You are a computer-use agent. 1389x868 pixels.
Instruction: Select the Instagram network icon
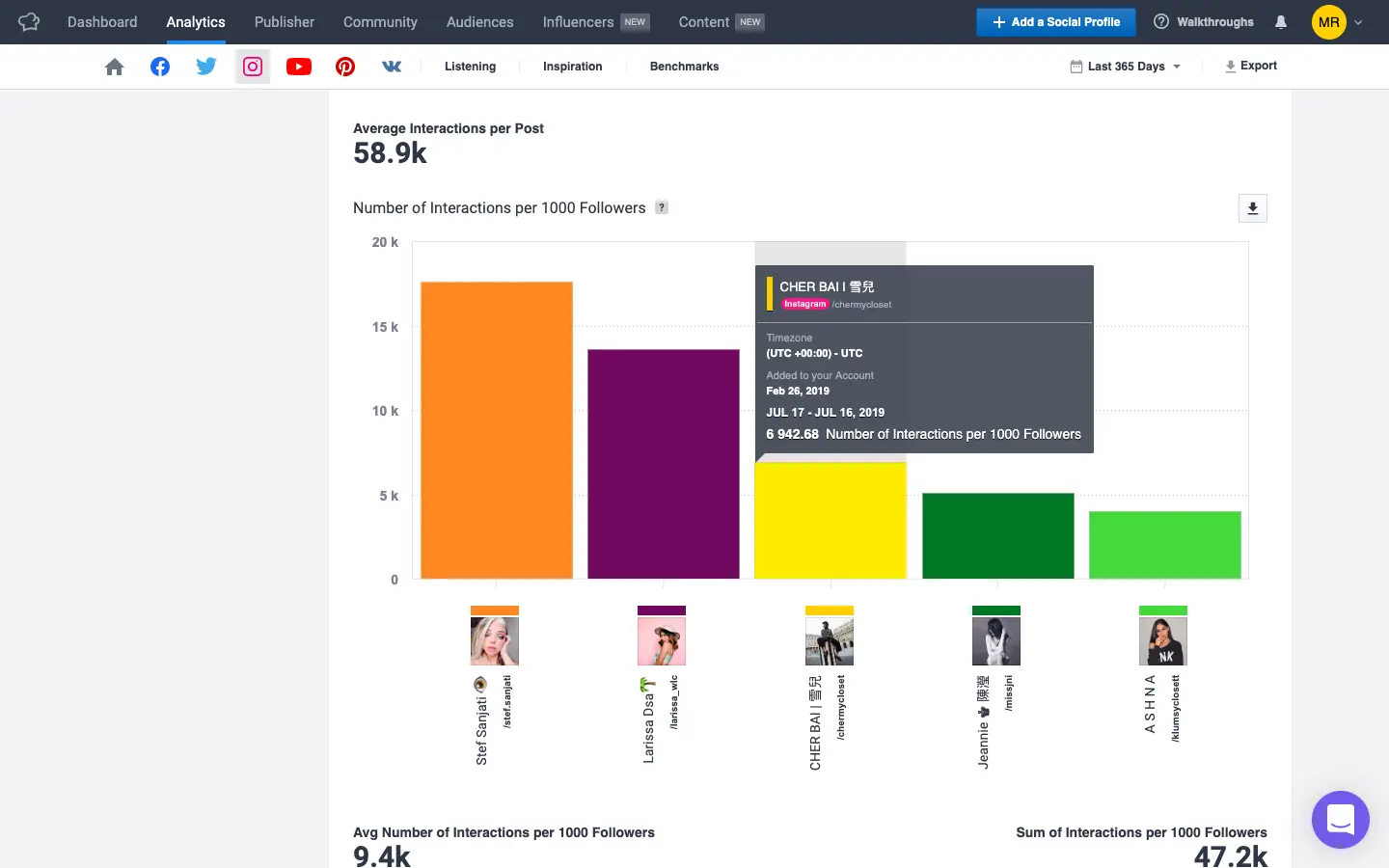point(253,67)
